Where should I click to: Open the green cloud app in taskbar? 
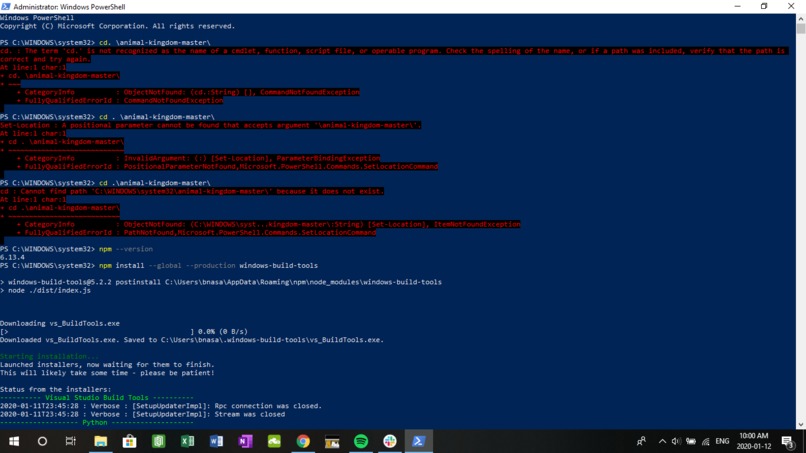(274, 441)
